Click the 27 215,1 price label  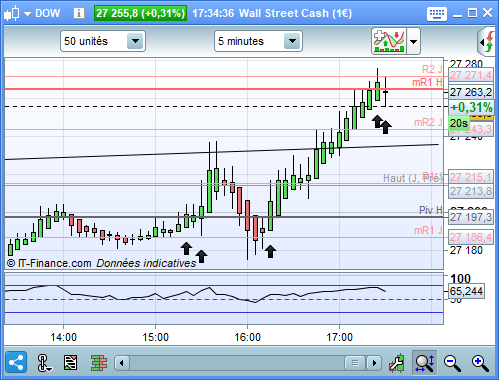(x=470, y=177)
